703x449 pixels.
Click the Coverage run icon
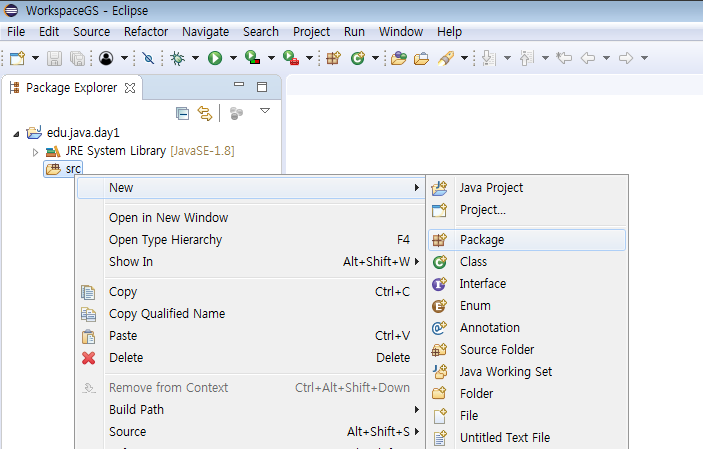pyautogui.click(x=253, y=58)
